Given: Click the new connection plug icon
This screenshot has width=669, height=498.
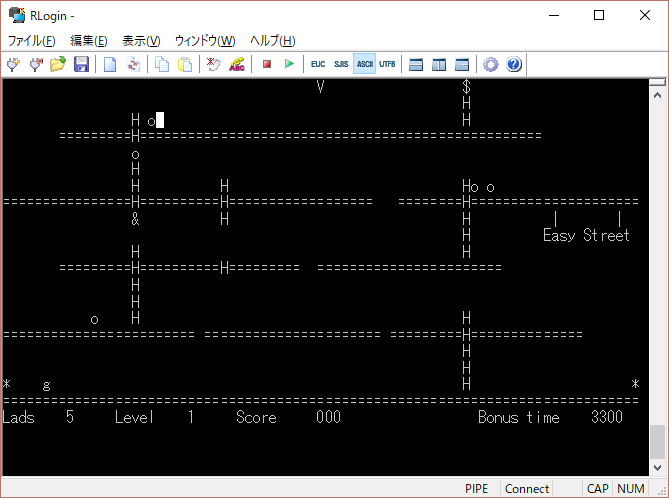Looking at the screenshot, I should (14, 64).
